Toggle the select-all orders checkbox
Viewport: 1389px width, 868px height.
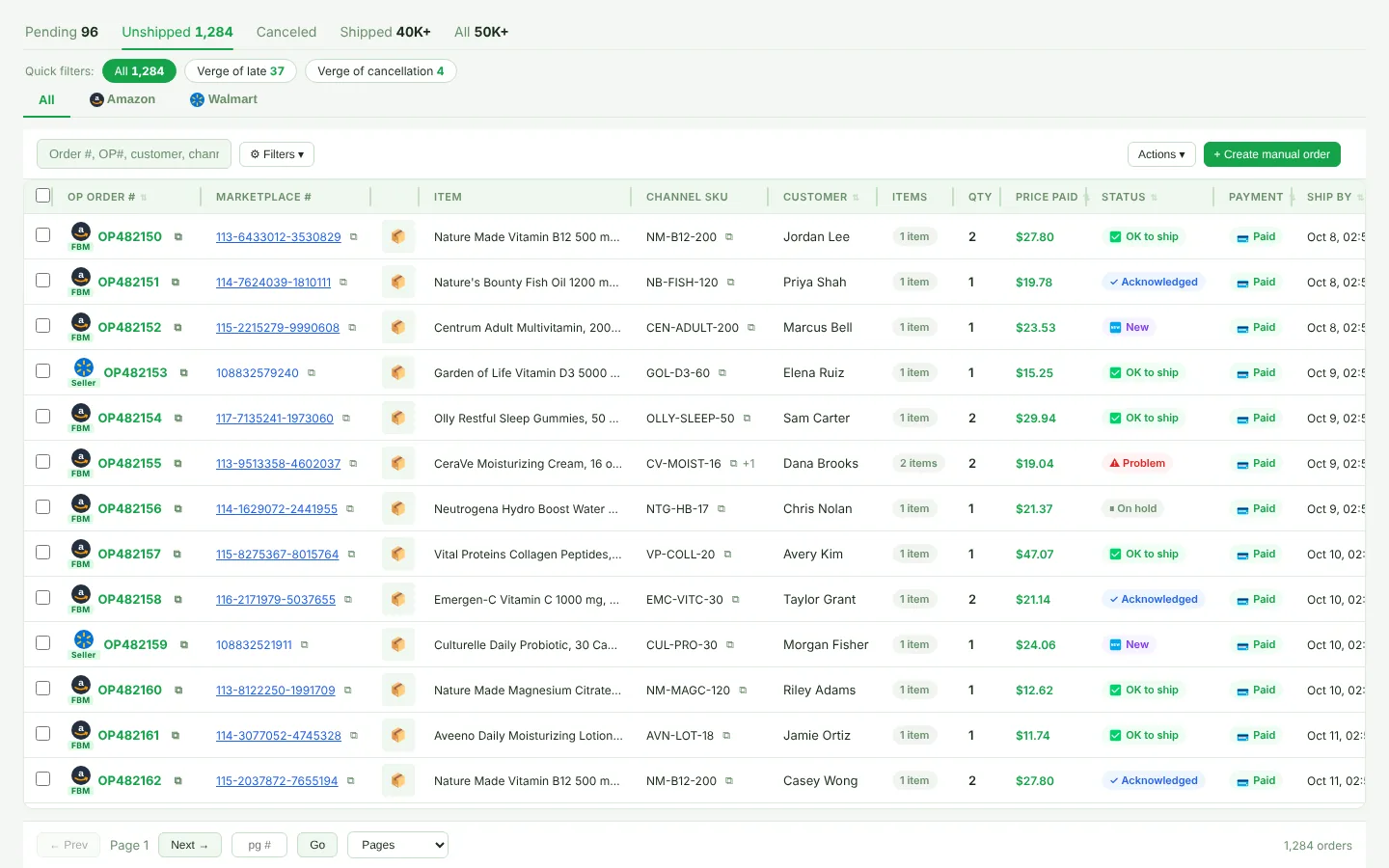[x=42, y=196]
